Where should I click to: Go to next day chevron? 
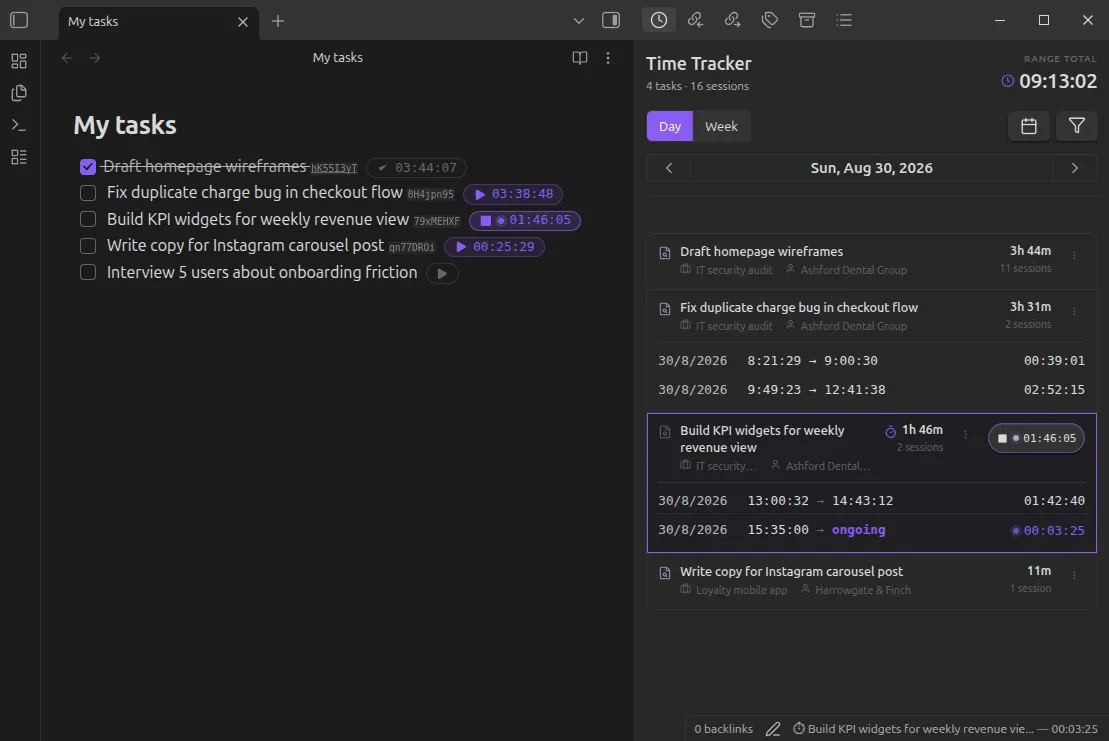pyautogui.click(x=1074, y=168)
